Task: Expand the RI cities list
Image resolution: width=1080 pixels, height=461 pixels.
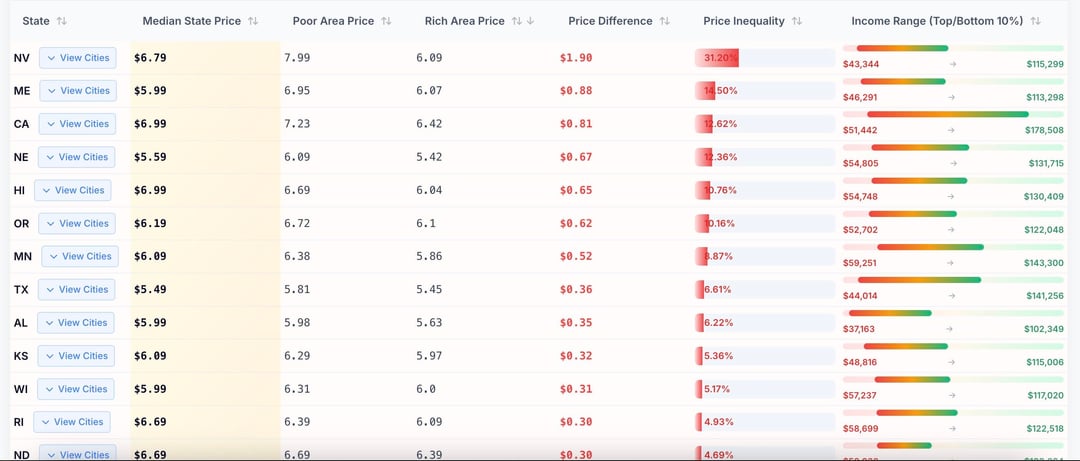Action: pos(72,422)
